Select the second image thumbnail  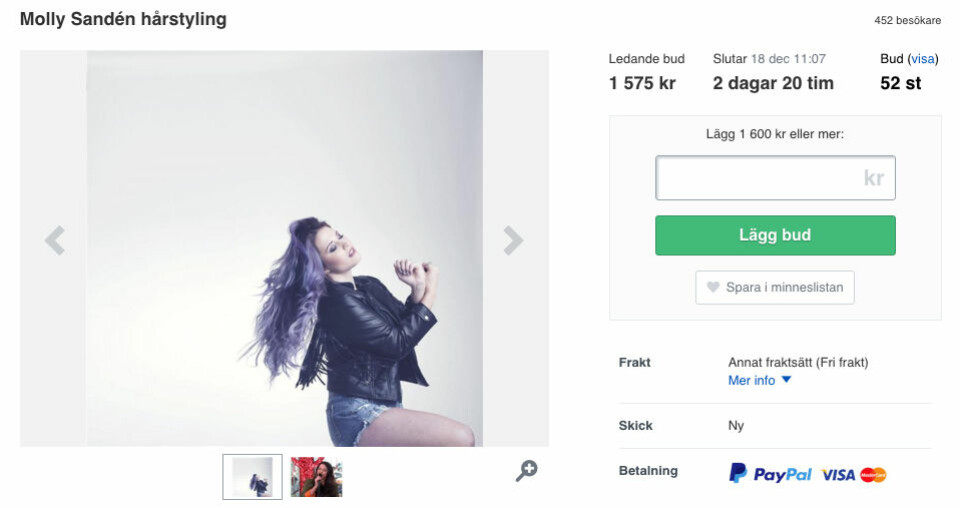[316, 477]
